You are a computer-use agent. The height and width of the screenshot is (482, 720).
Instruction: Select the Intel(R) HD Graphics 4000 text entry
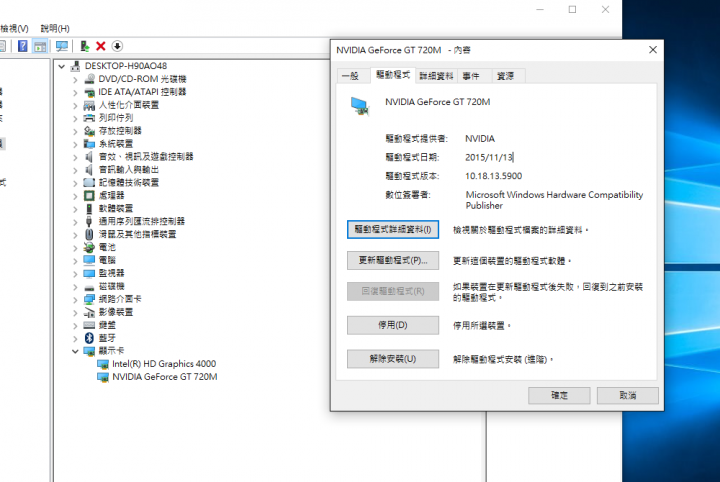(164, 364)
